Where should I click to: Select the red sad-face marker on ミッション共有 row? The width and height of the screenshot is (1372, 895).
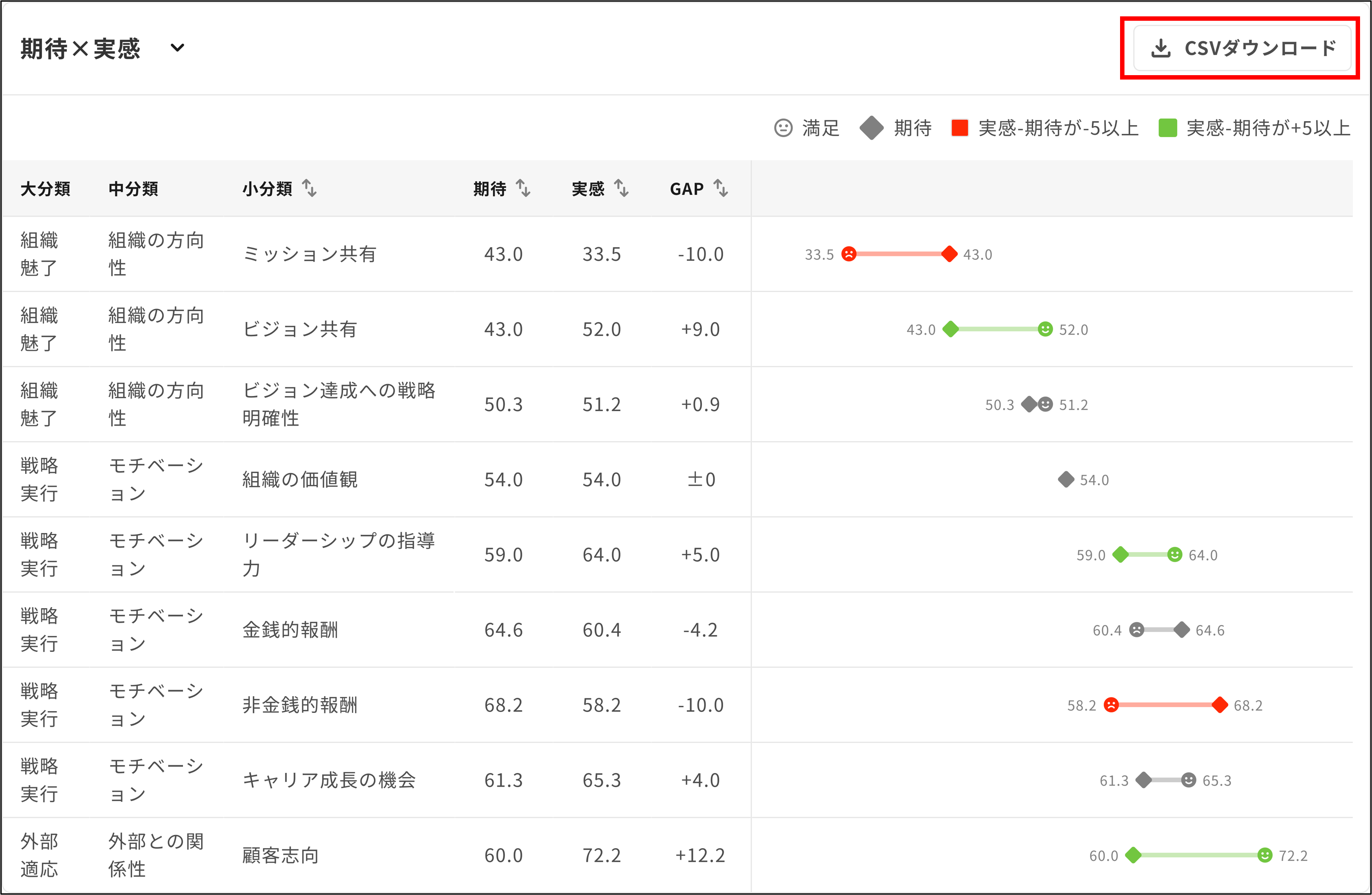pos(849,254)
